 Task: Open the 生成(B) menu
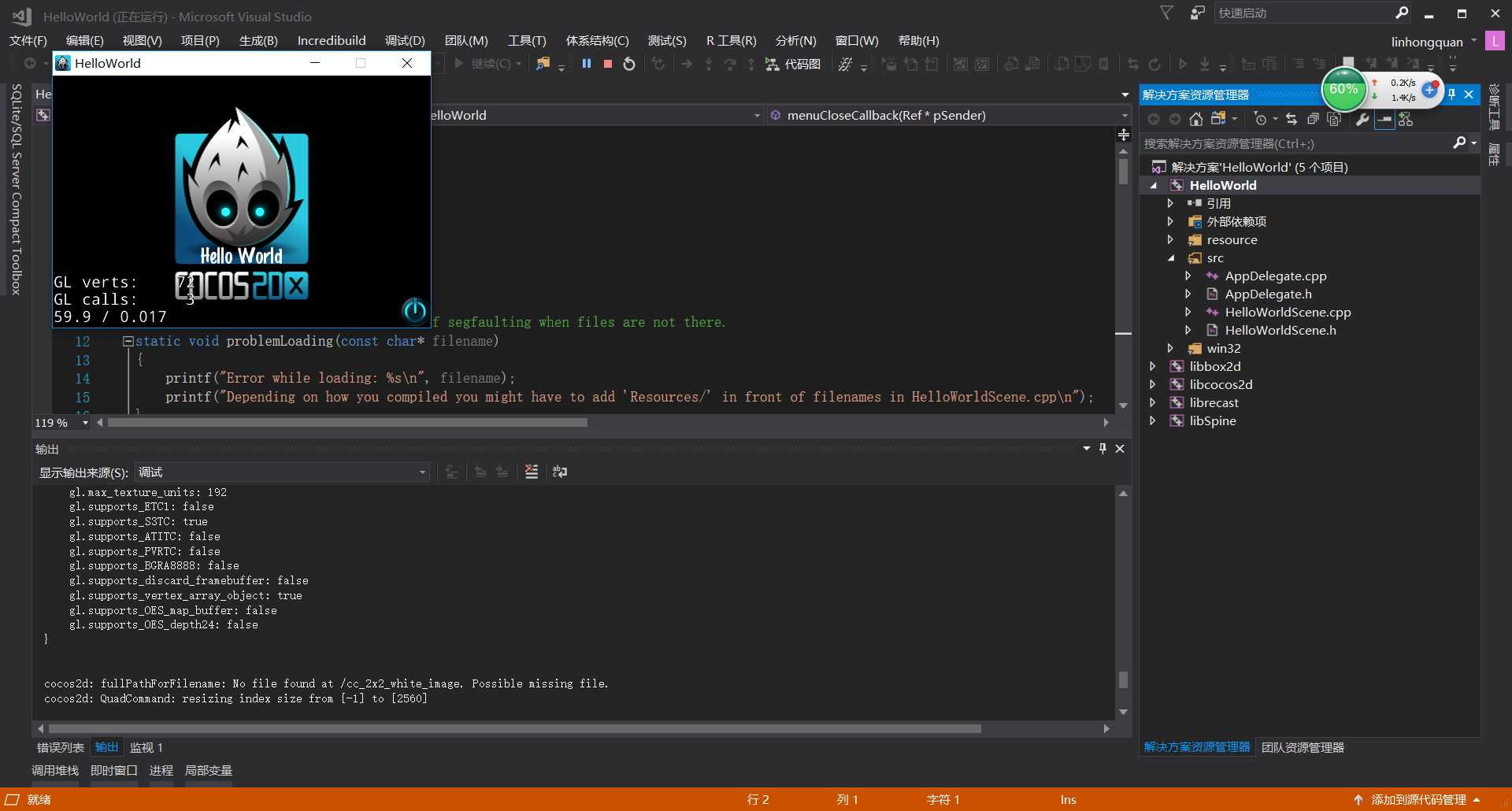click(x=258, y=40)
